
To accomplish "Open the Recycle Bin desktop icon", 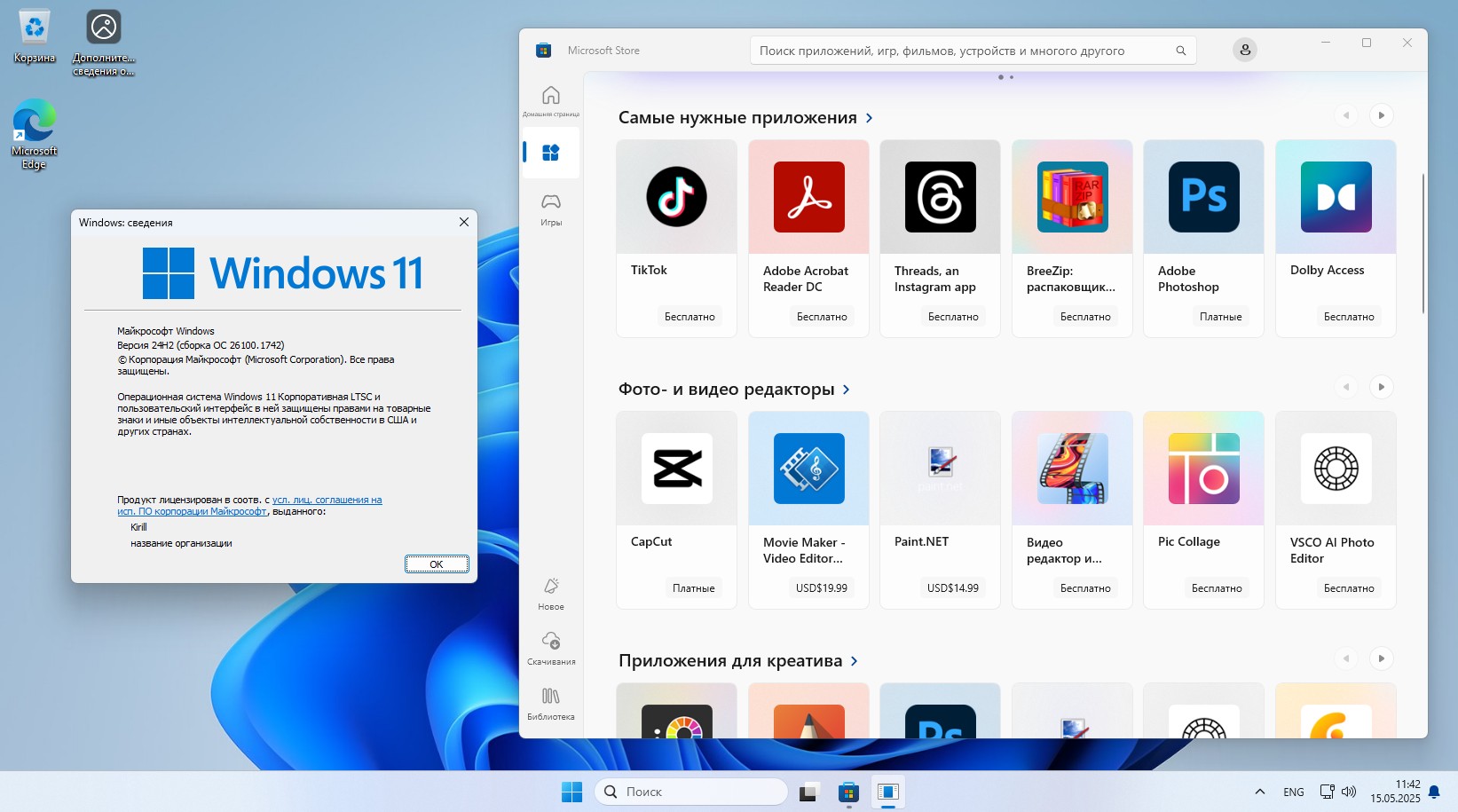I will 35,36.
